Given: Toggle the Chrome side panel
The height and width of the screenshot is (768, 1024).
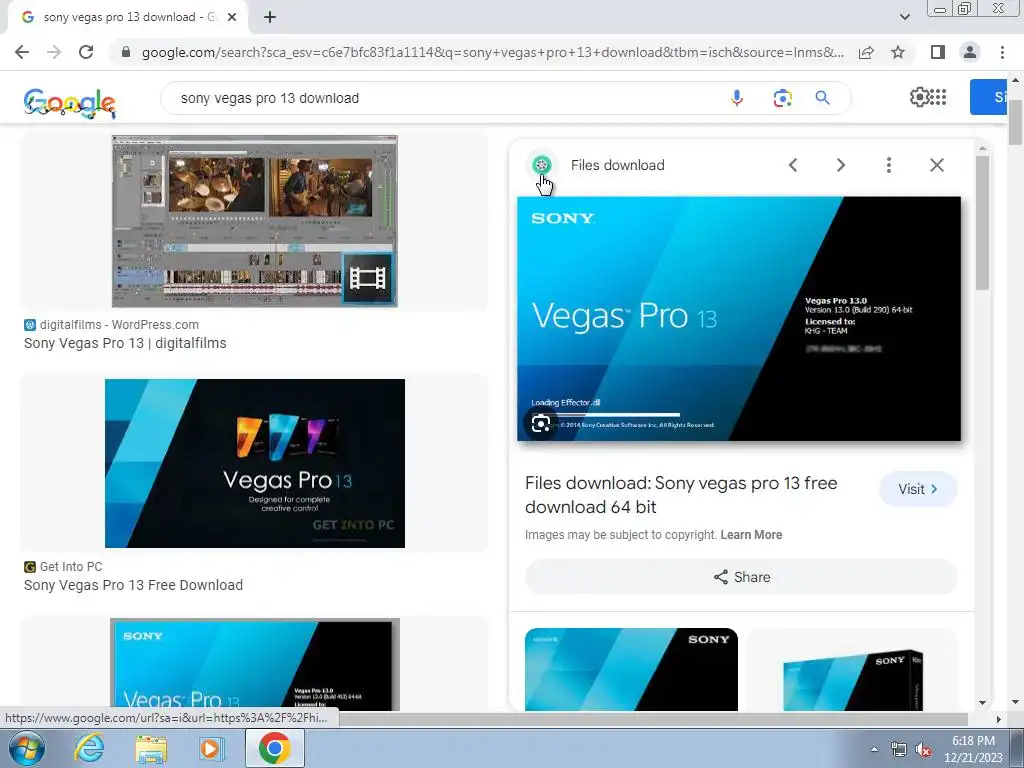Looking at the screenshot, I should pyautogui.click(x=938, y=52).
